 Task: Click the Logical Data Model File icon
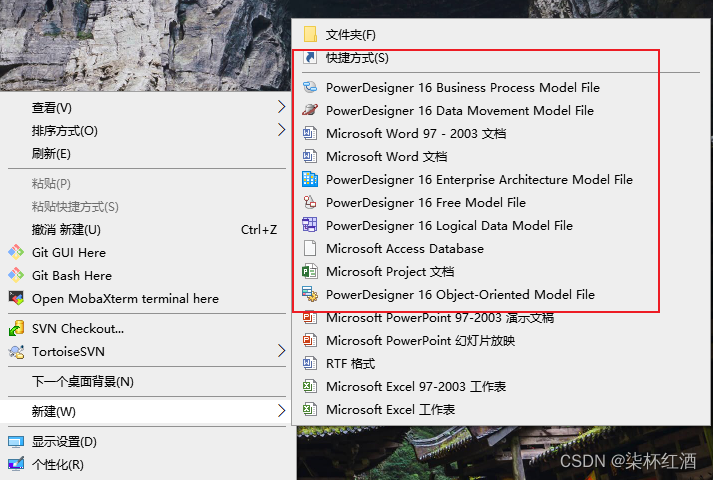[310, 225]
